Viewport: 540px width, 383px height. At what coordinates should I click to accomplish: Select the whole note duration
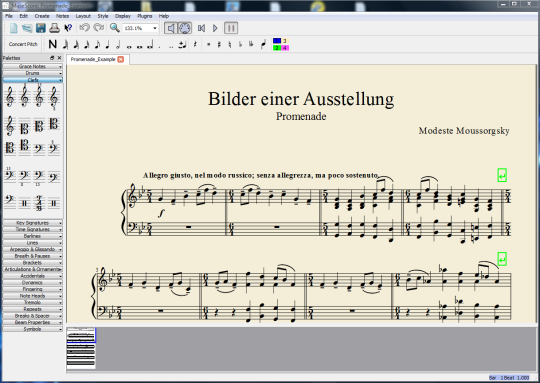[x=129, y=46]
